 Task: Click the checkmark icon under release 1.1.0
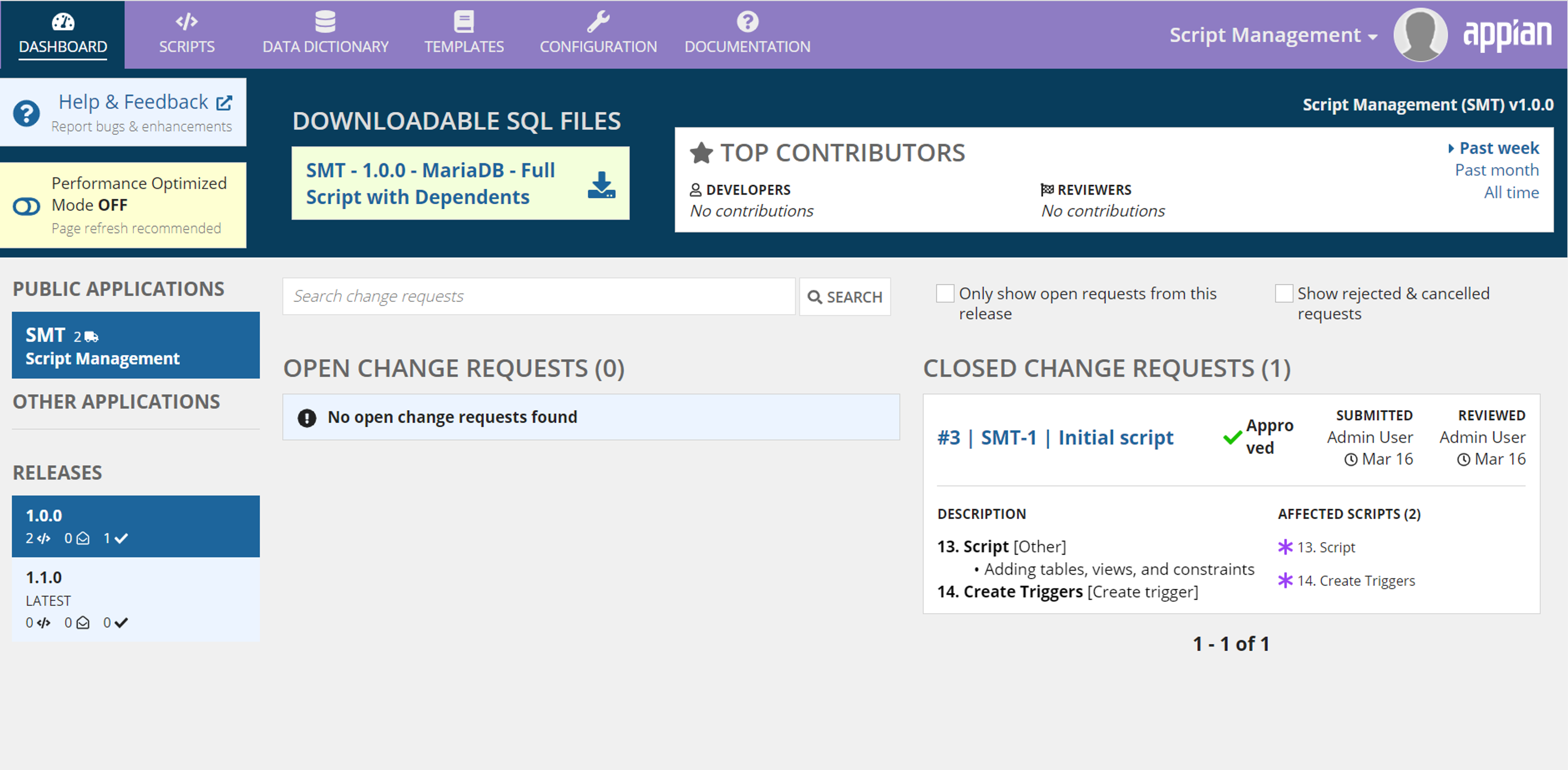click(x=121, y=623)
